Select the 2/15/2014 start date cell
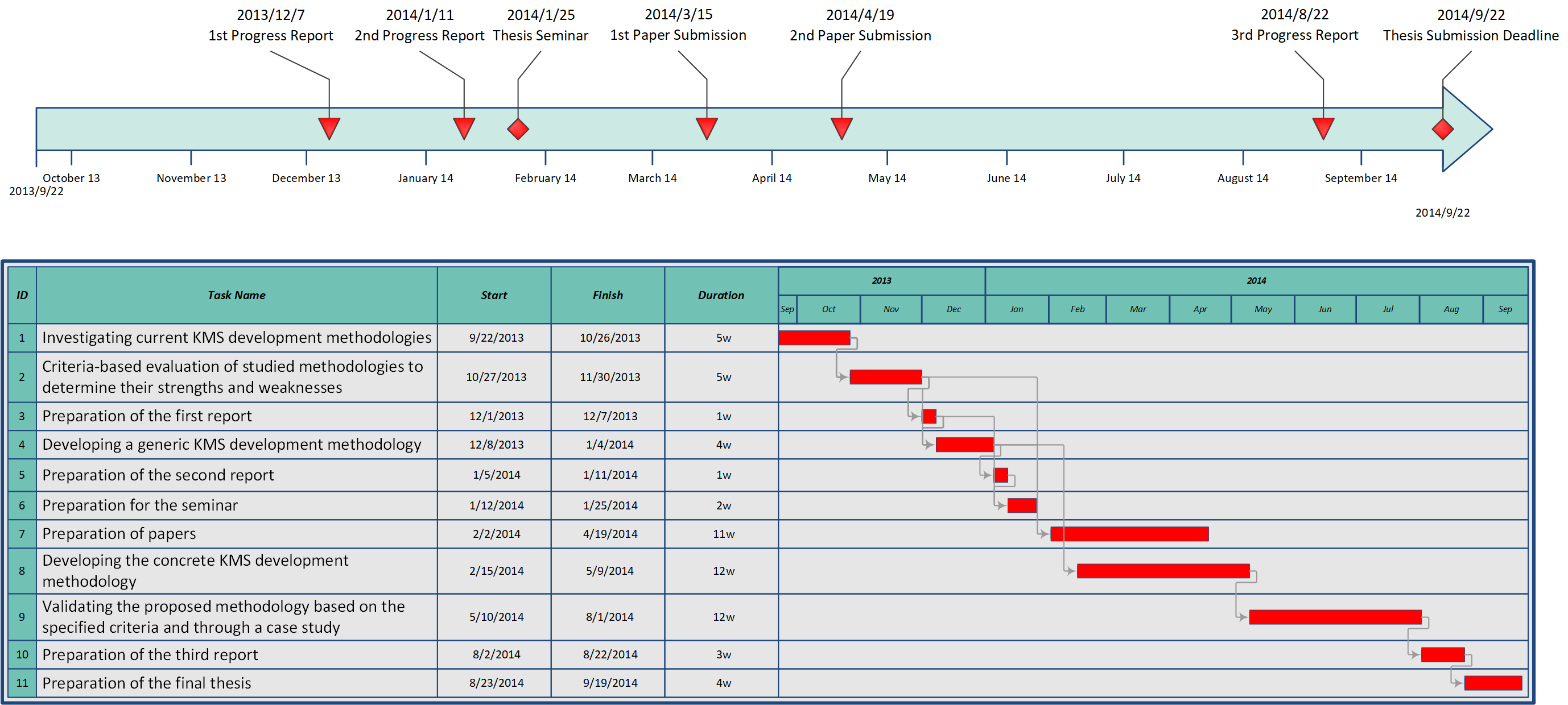Image resolution: width=1568 pixels, height=705 pixels. (x=496, y=571)
